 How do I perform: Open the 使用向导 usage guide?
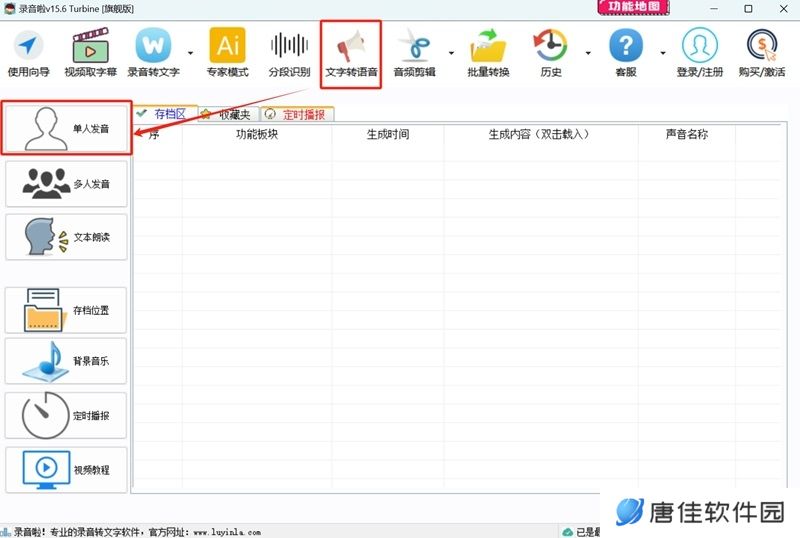(x=29, y=53)
